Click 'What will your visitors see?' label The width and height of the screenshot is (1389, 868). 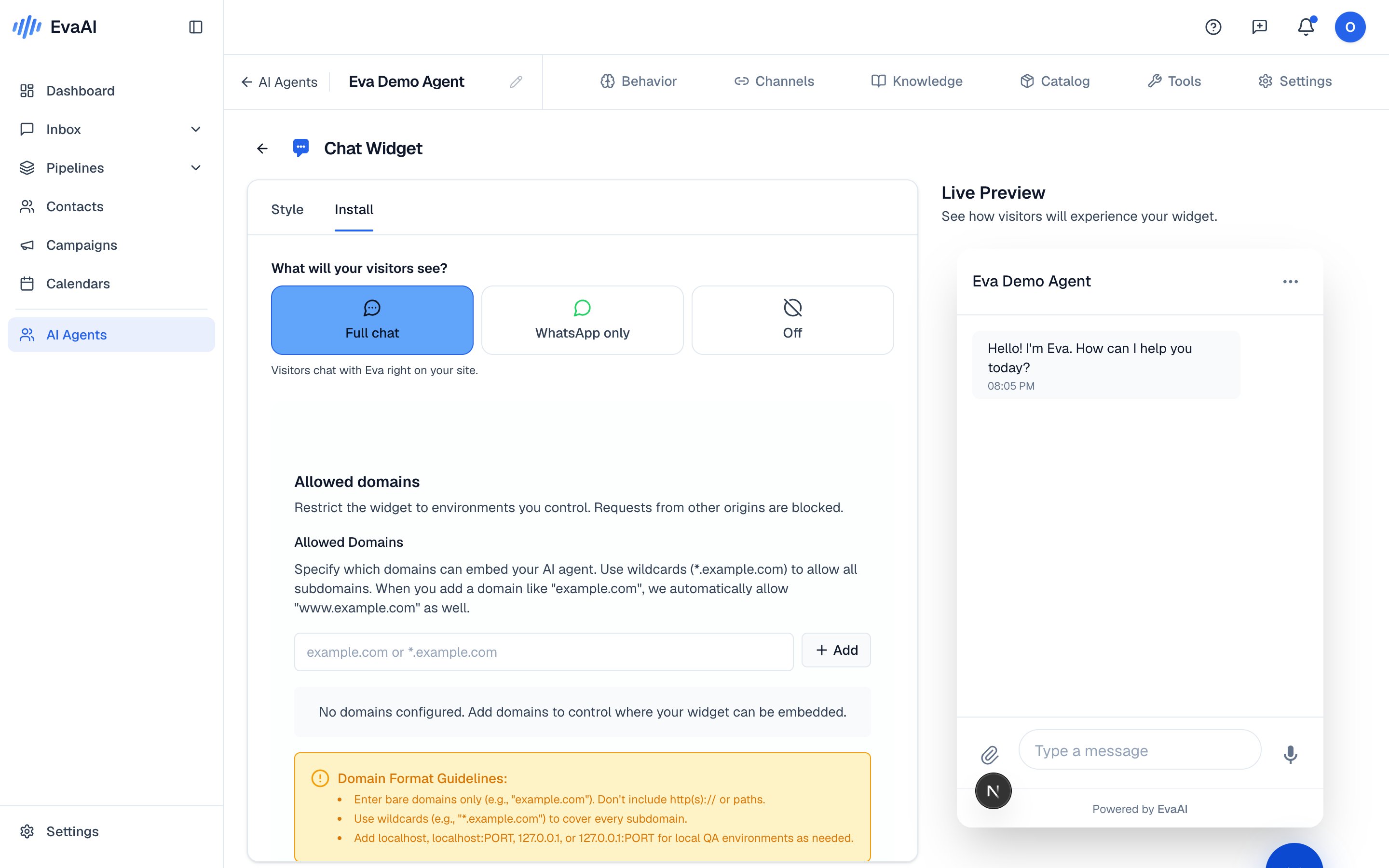[x=359, y=269]
